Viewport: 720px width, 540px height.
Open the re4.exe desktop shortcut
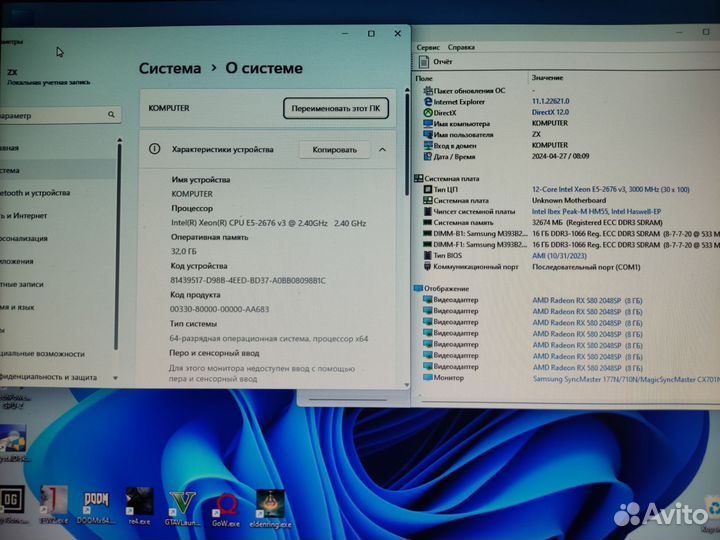[139, 506]
